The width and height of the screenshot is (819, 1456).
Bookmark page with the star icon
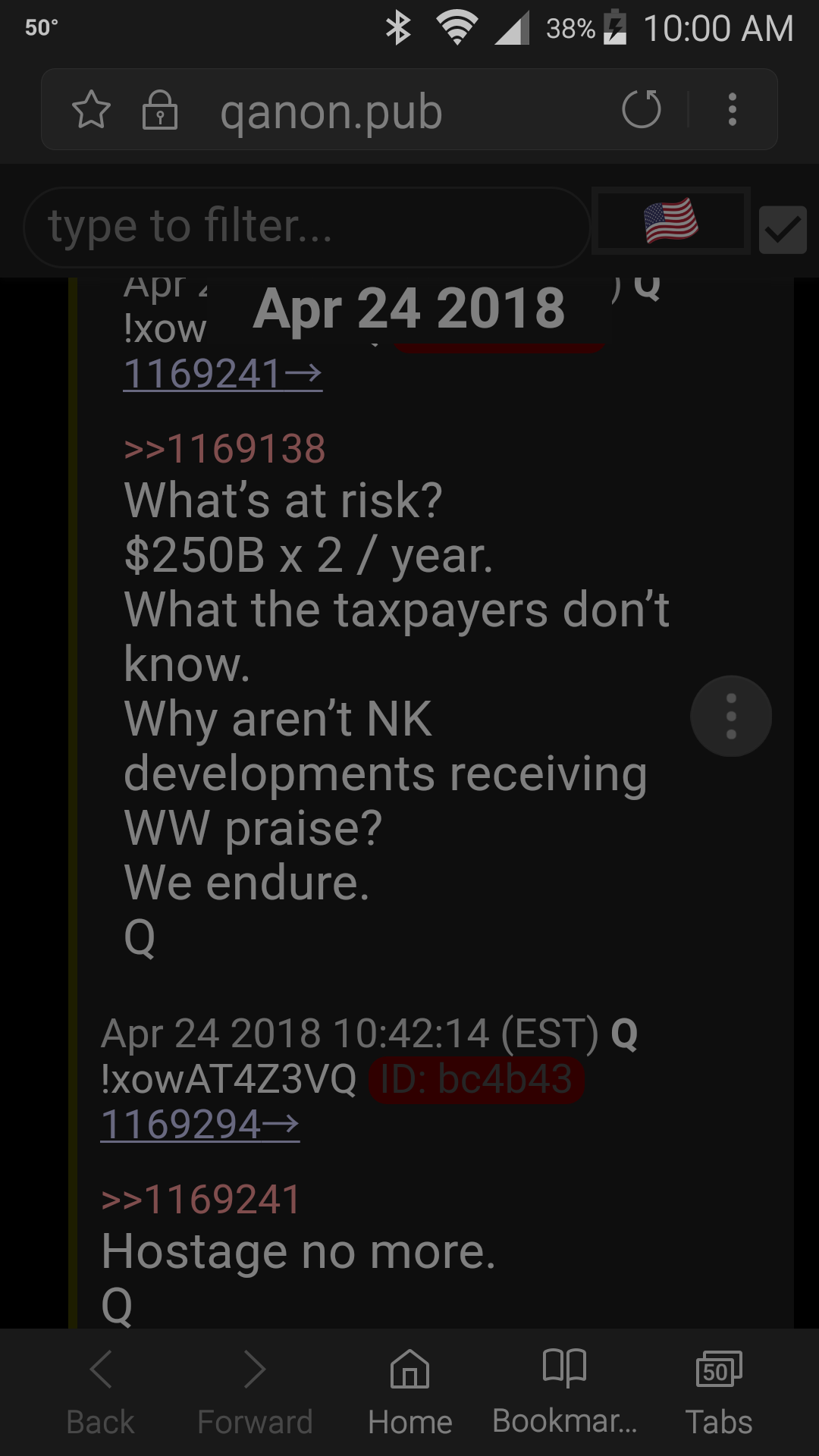tap(91, 109)
